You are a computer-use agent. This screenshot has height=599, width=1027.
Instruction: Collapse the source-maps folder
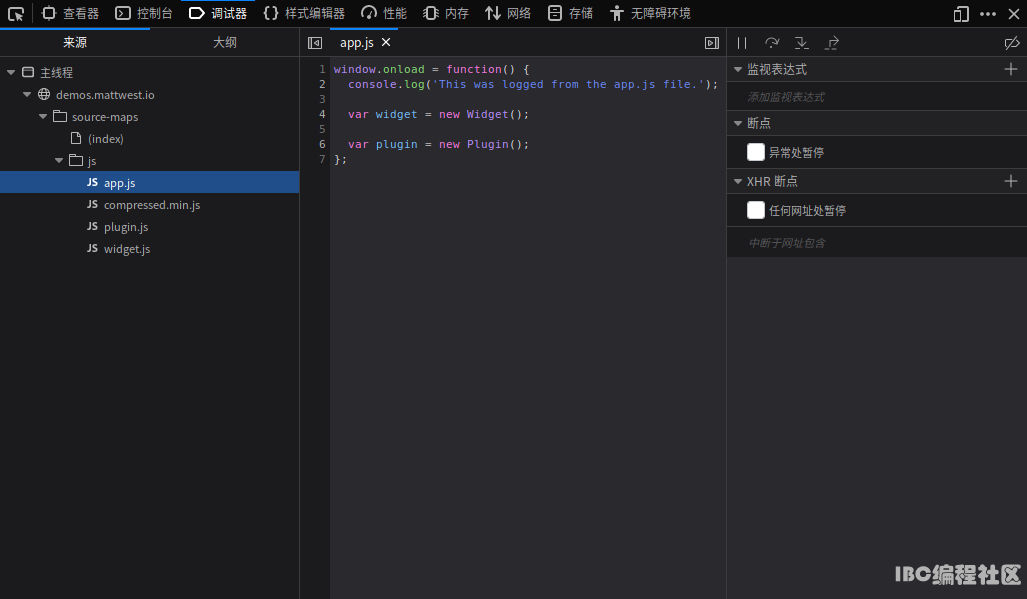pyautogui.click(x=44, y=117)
